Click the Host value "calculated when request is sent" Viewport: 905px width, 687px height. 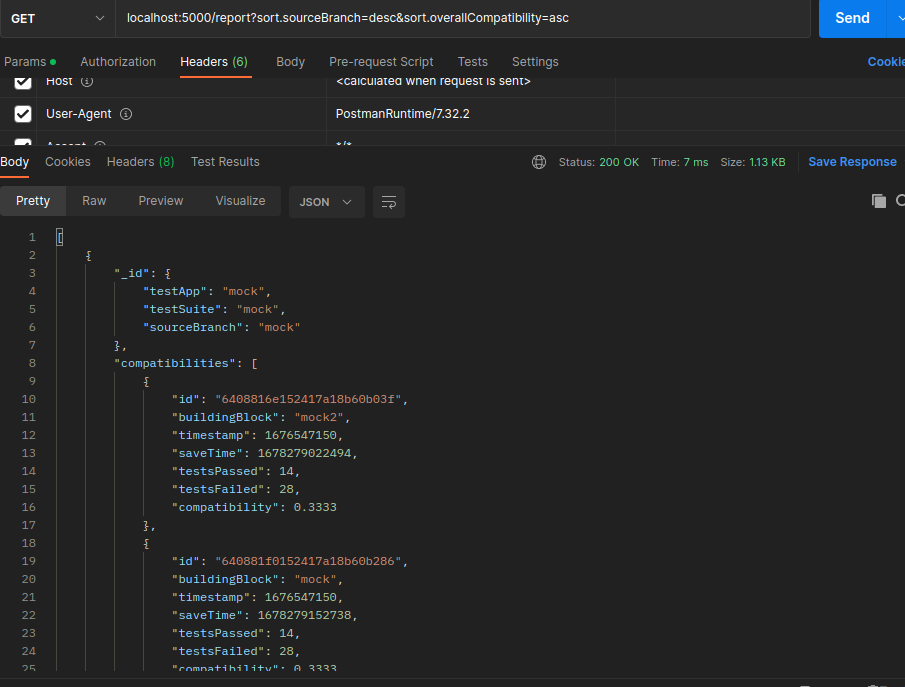pos(433,81)
